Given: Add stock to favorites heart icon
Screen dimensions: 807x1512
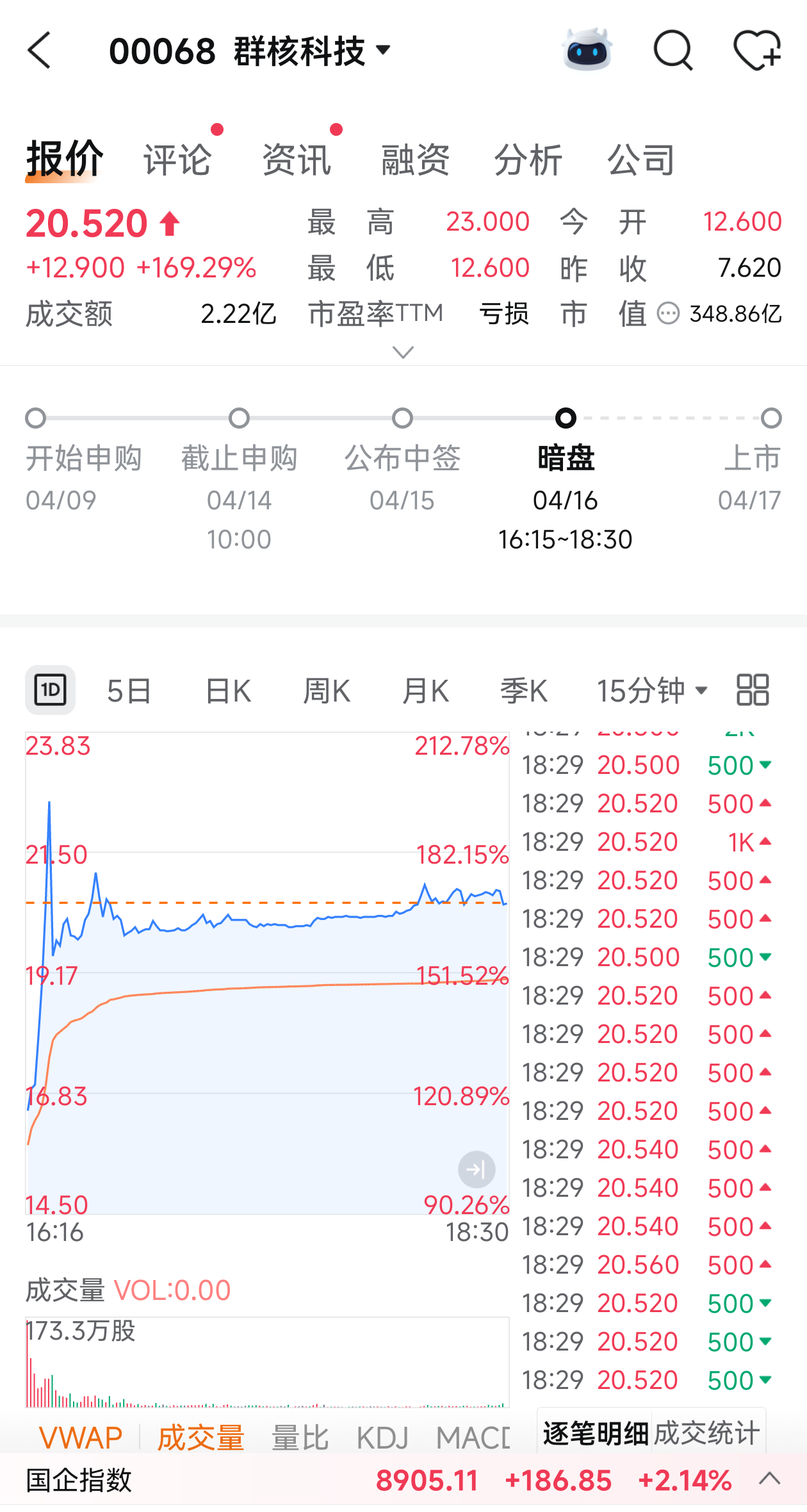Looking at the screenshot, I should click(x=756, y=50).
